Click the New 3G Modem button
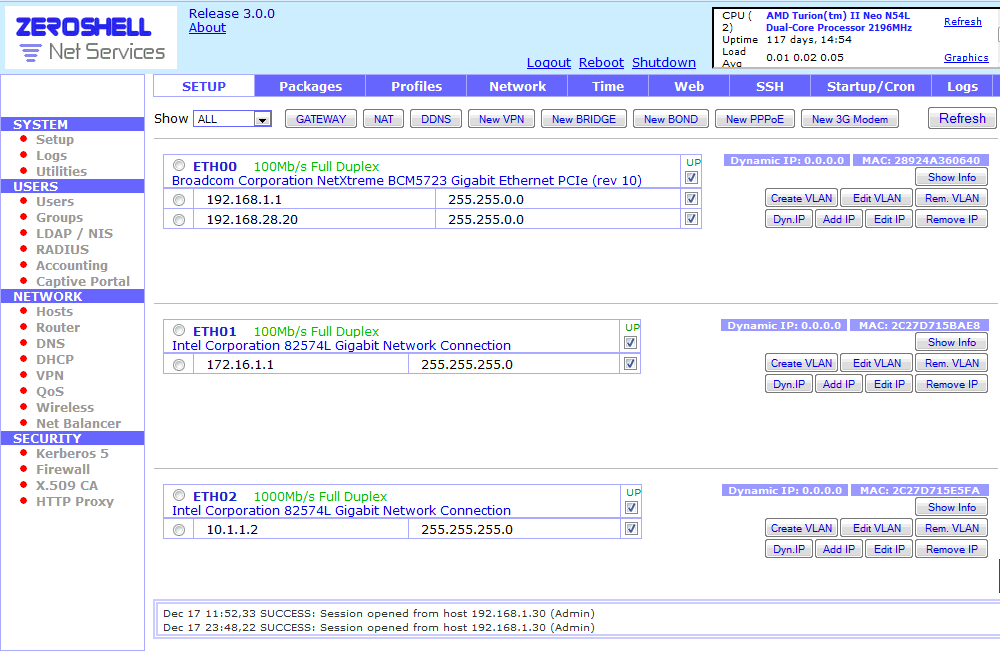The image size is (1000, 657). pos(849,119)
